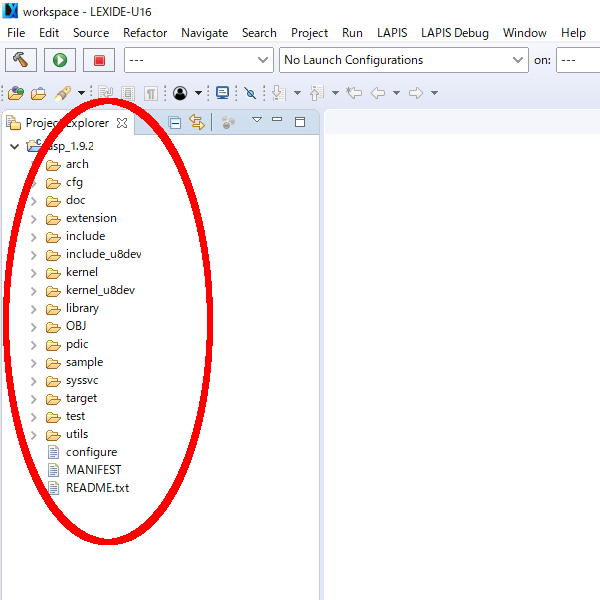Open the Search menu

click(x=259, y=33)
